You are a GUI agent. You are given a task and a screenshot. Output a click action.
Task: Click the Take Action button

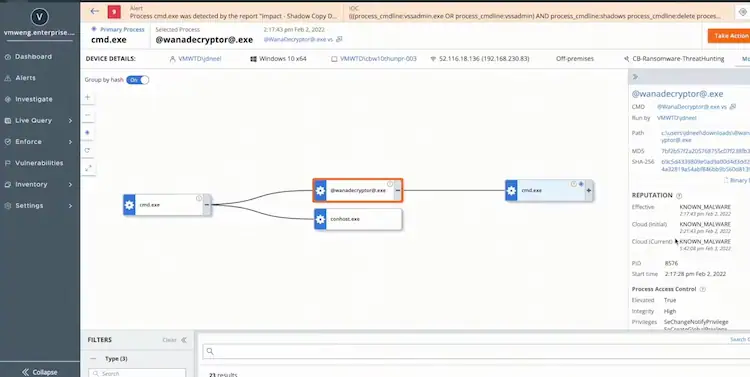click(x=729, y=36)
